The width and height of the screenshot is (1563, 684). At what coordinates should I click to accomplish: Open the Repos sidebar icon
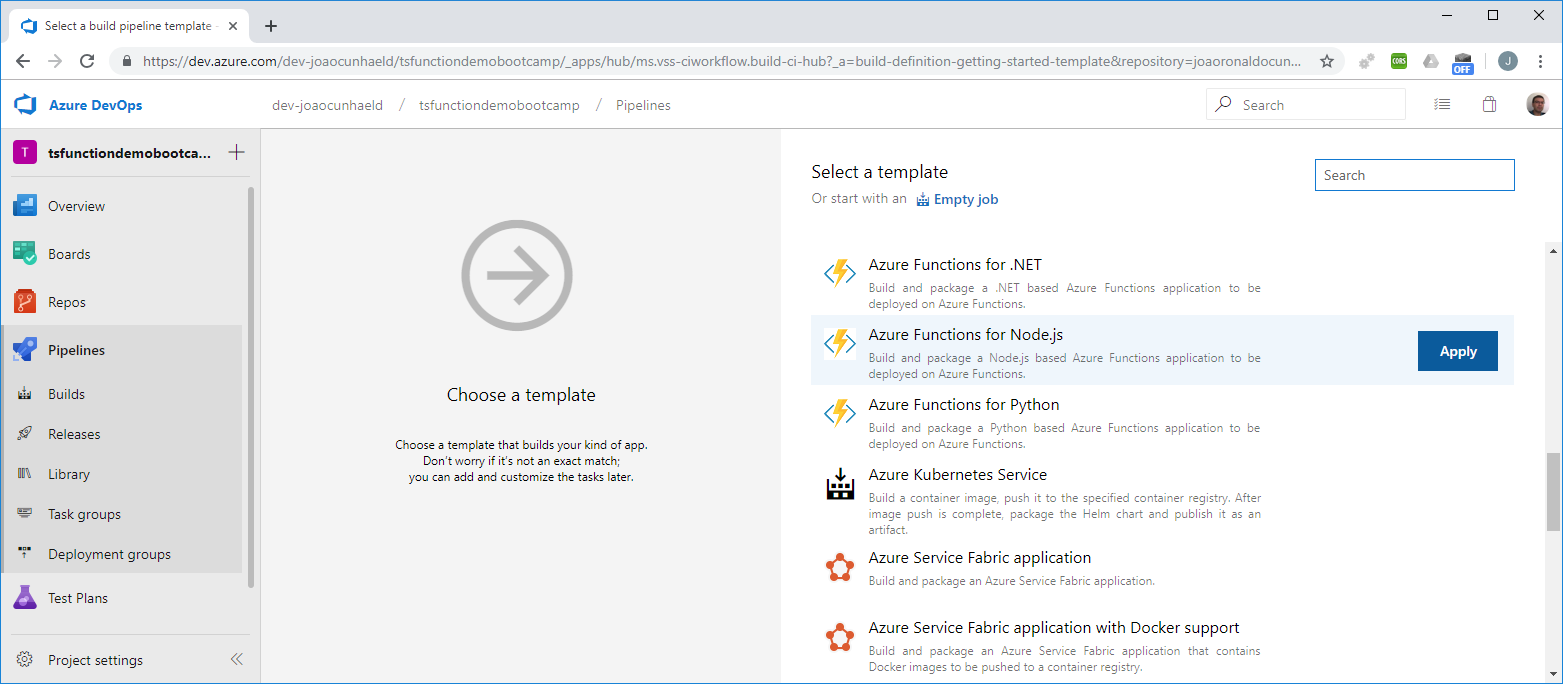click(25, 302)
